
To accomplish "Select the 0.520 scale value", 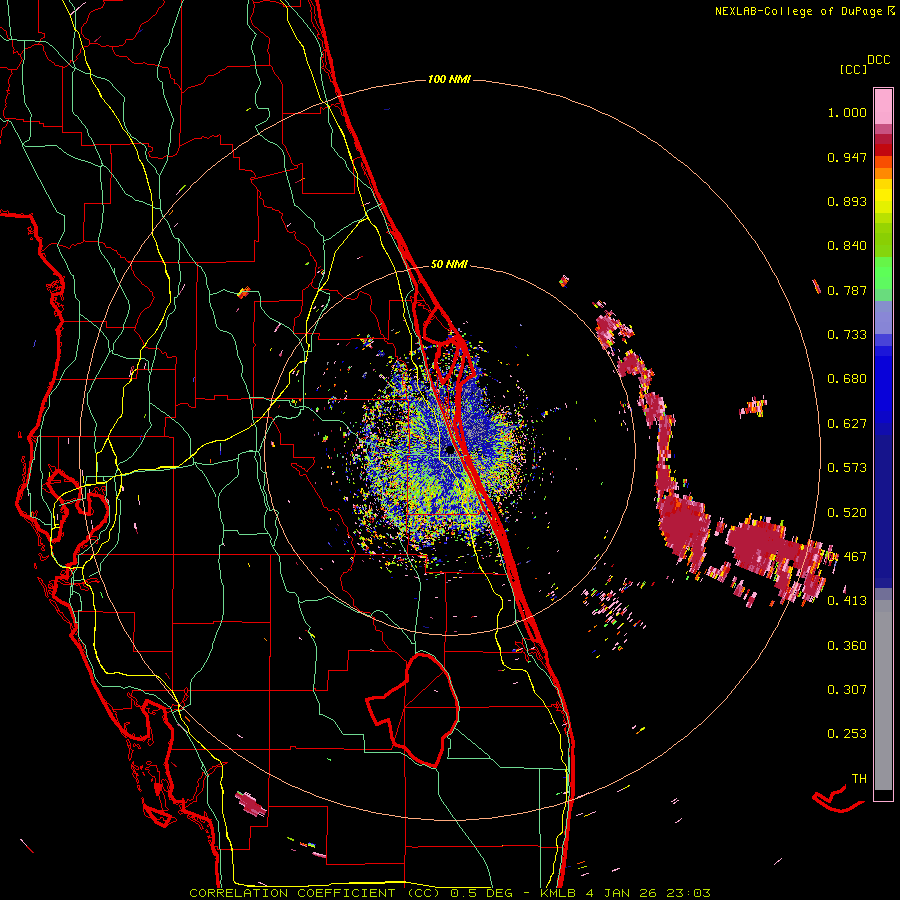I will pyautogui.click(x=847, y=513).
